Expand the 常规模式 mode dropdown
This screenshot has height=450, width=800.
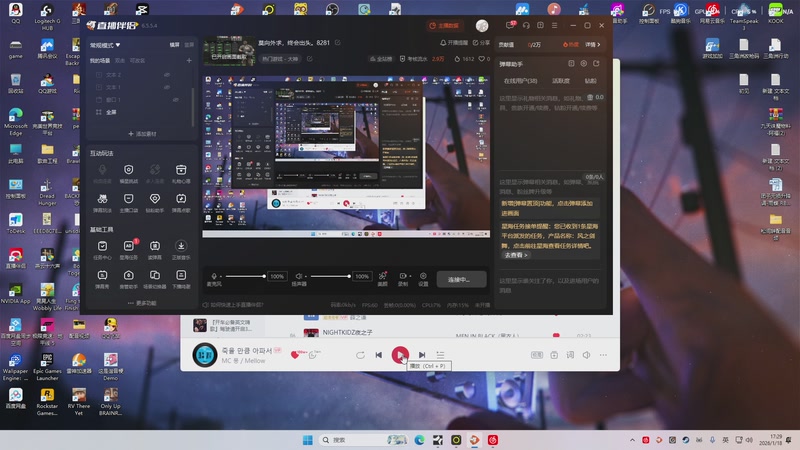[105, 45]
